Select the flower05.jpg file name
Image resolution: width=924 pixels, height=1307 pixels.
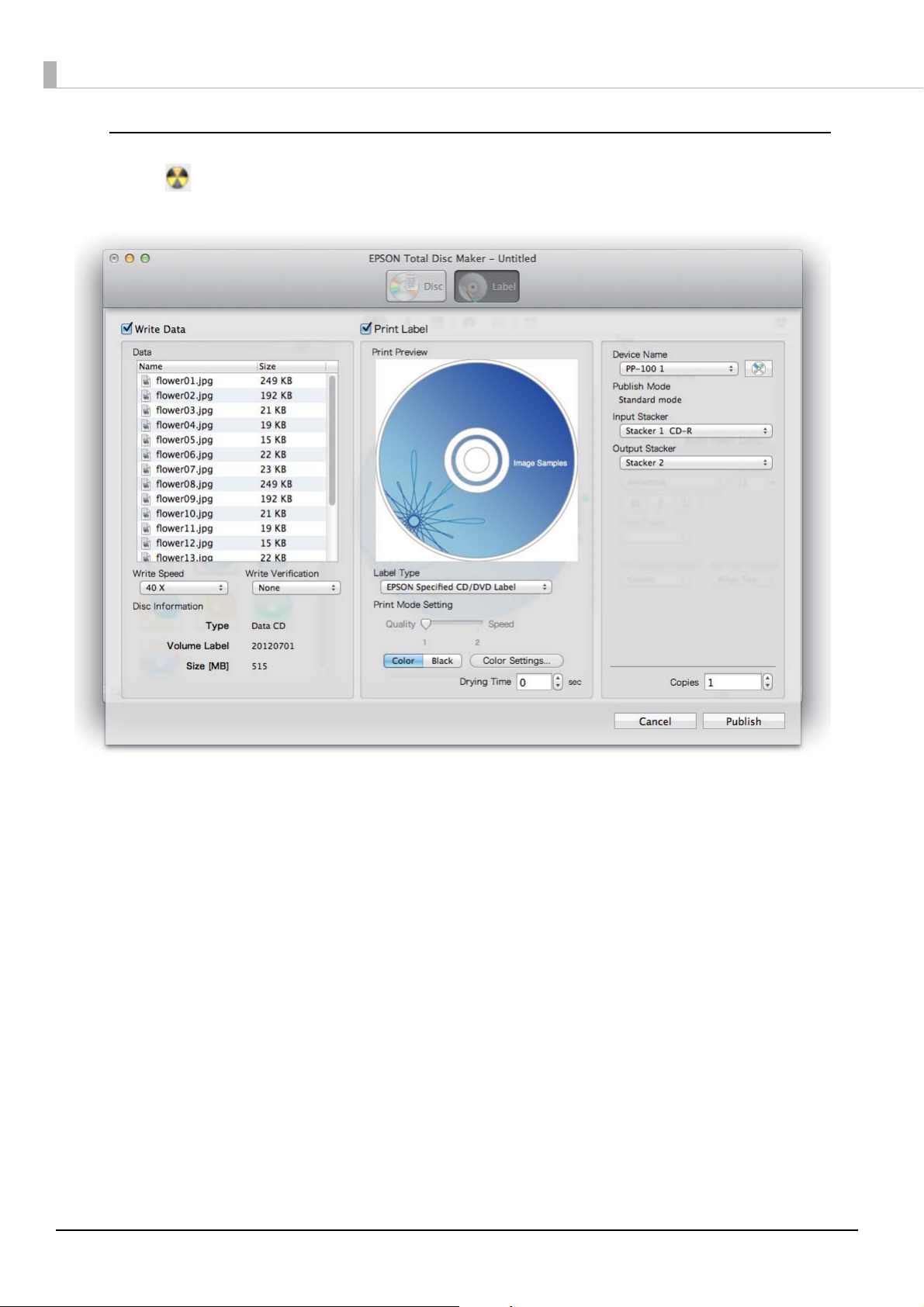[184, 440]
